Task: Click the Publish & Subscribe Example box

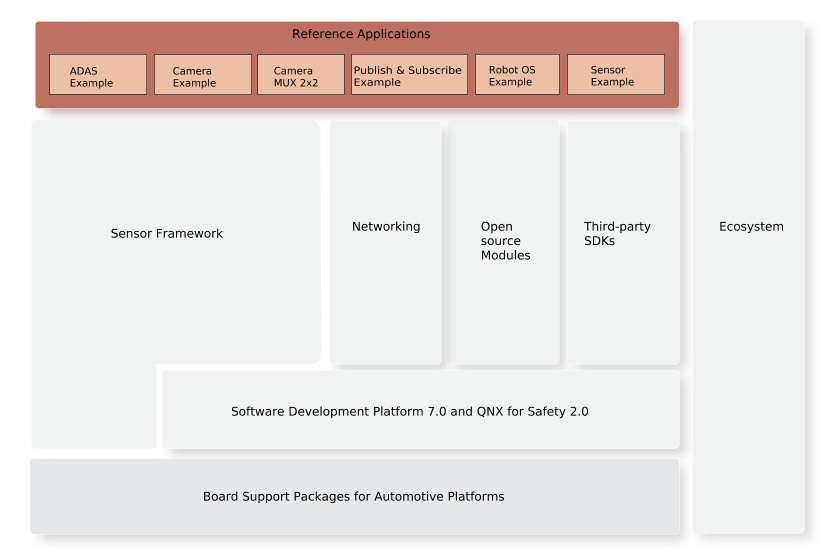Action: coord(409,75)
